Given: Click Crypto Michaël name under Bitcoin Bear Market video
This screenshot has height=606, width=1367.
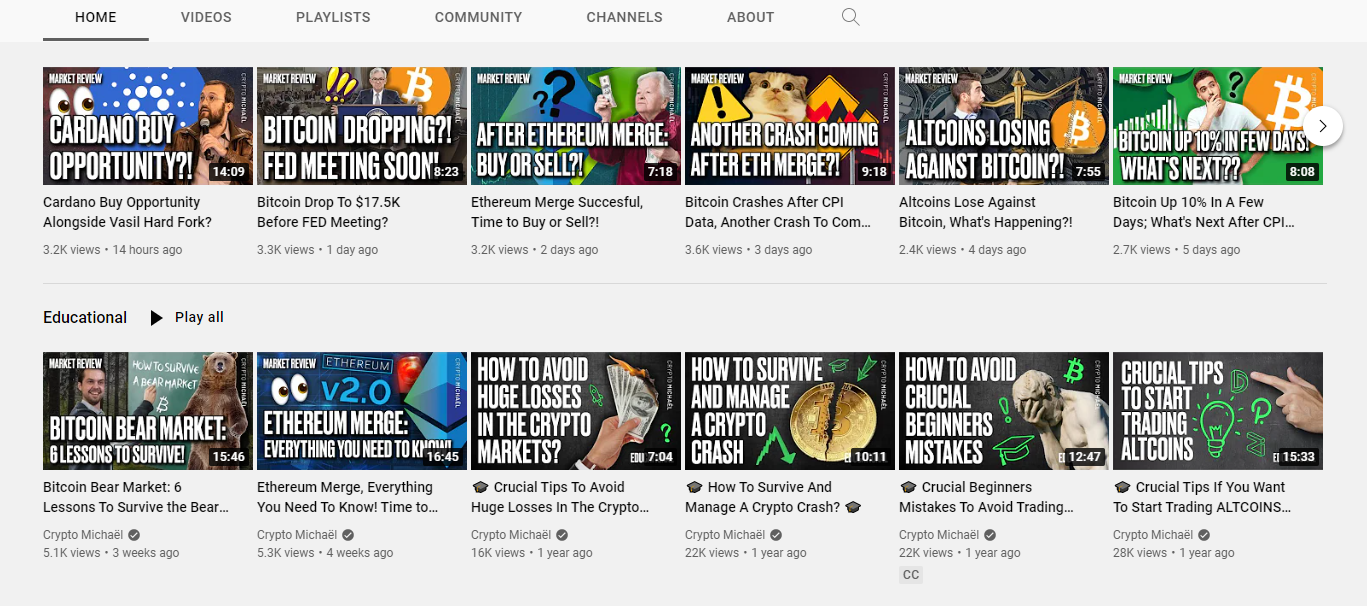Looking at the screenshot, I should (83, 535).
